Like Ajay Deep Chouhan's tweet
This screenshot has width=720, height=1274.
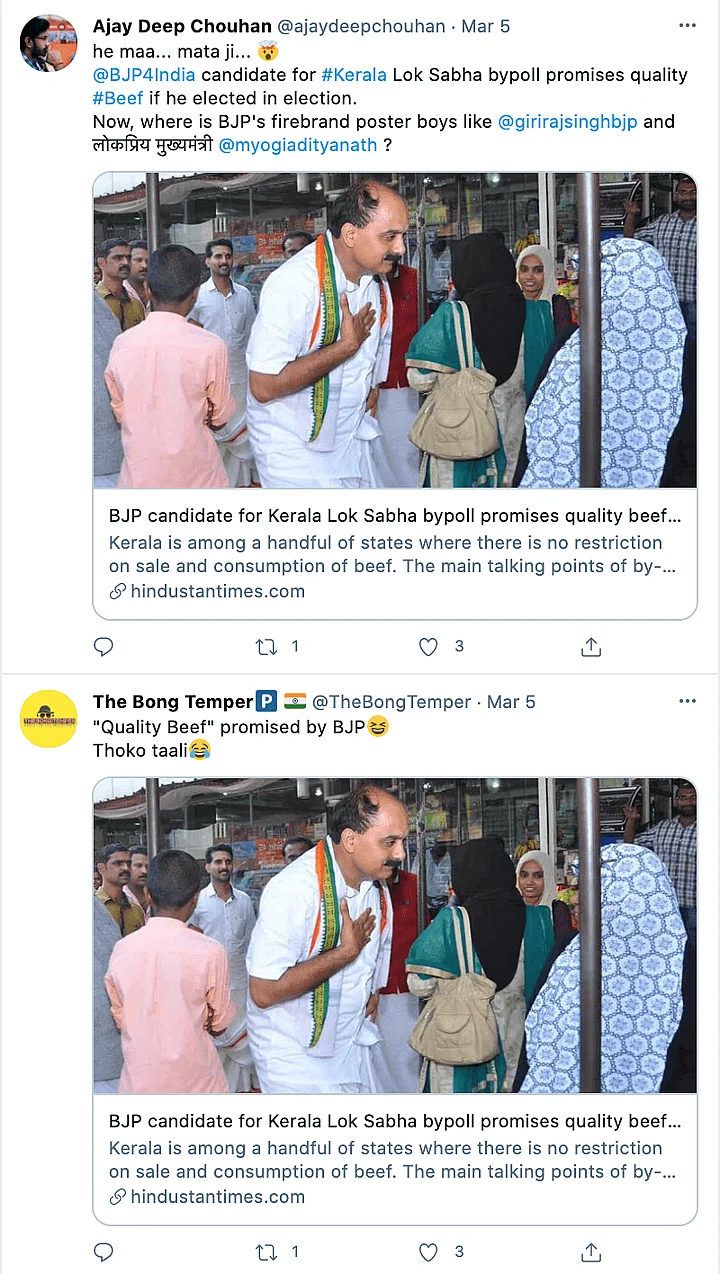pyautogui.click(x=428, y=647)
